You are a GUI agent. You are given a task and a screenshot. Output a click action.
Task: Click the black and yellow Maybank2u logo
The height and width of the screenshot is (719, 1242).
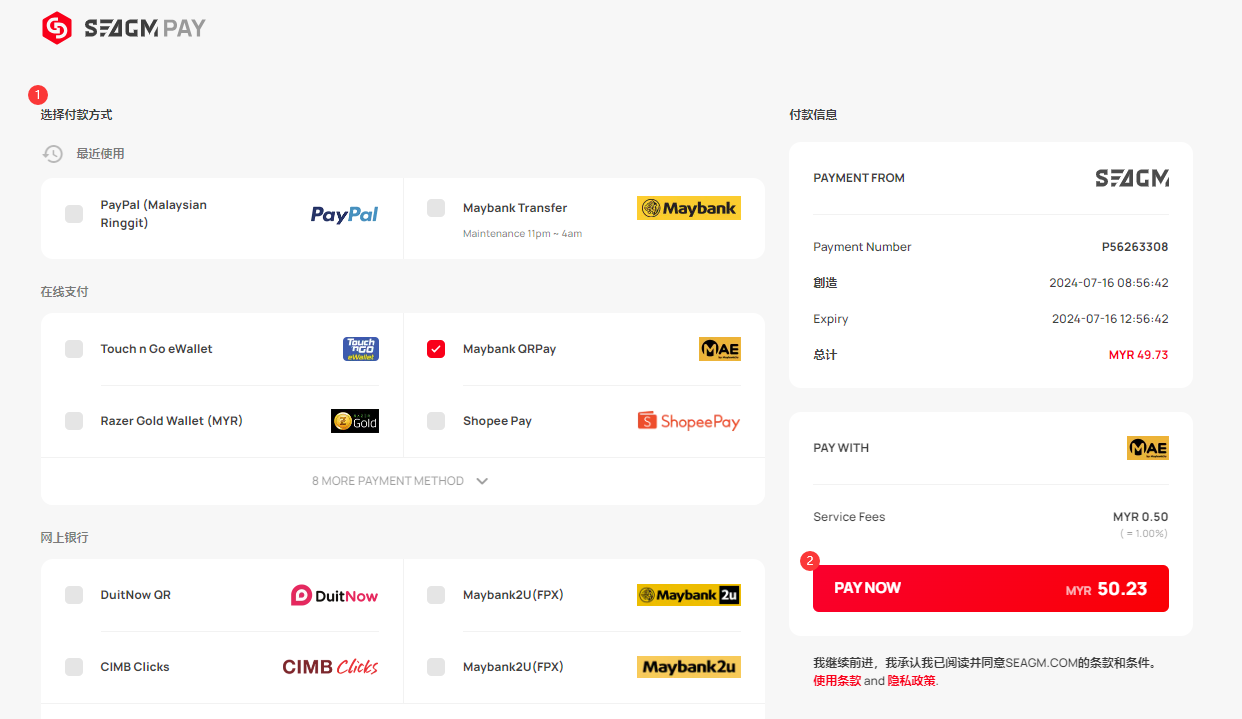pyautogui.click(x=689, y=595)
